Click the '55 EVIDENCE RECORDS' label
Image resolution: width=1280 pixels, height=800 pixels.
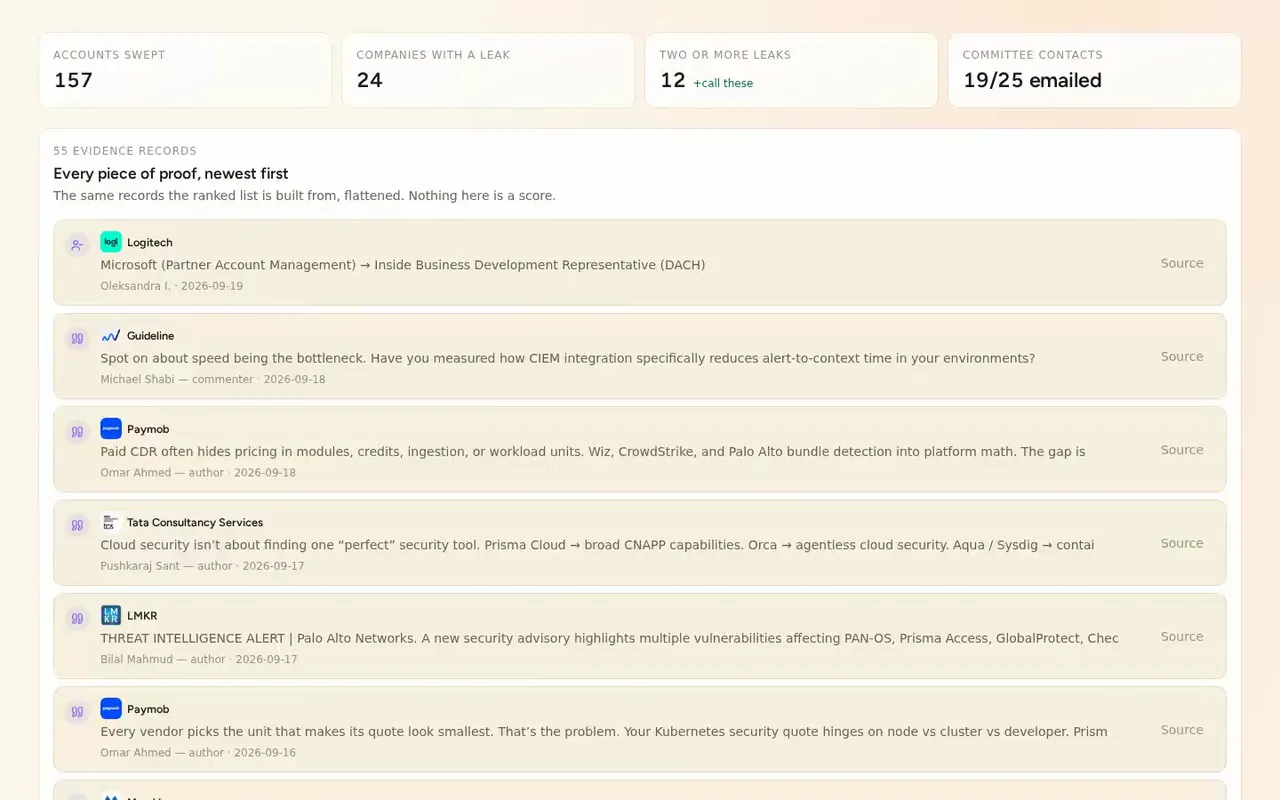point(125,151)
